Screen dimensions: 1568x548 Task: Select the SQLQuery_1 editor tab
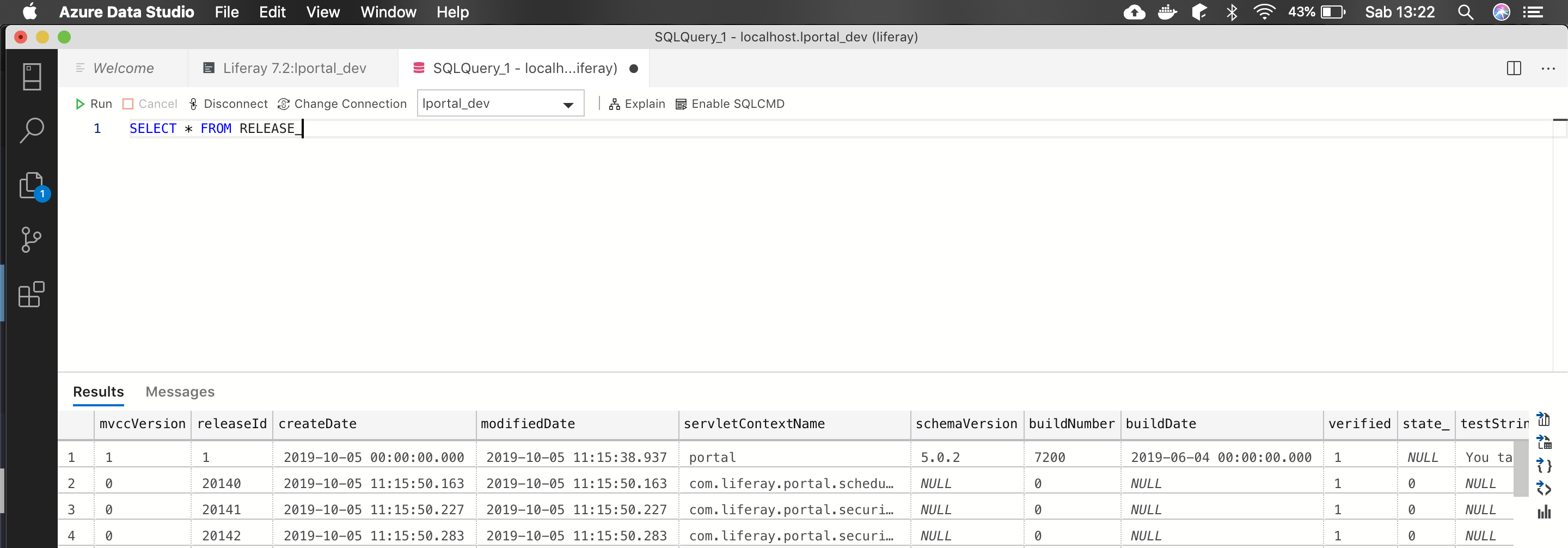[x=524, y=68]
